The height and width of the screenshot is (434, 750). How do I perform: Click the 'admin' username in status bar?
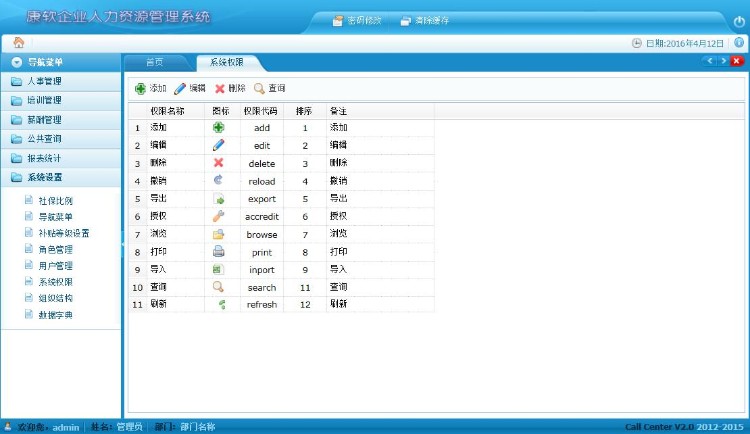66,427
